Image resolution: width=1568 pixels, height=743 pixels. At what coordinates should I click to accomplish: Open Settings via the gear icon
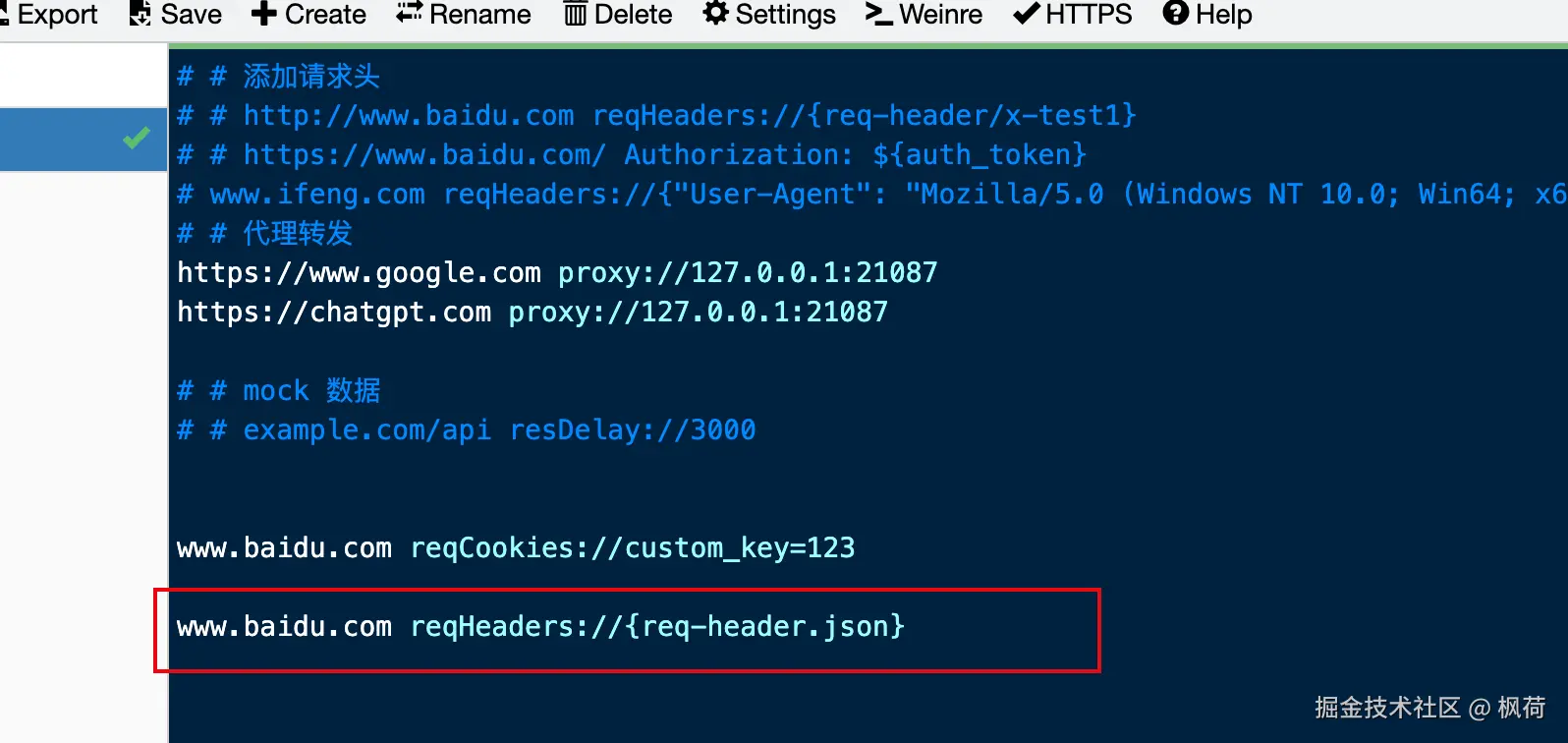tap(716, 14)
